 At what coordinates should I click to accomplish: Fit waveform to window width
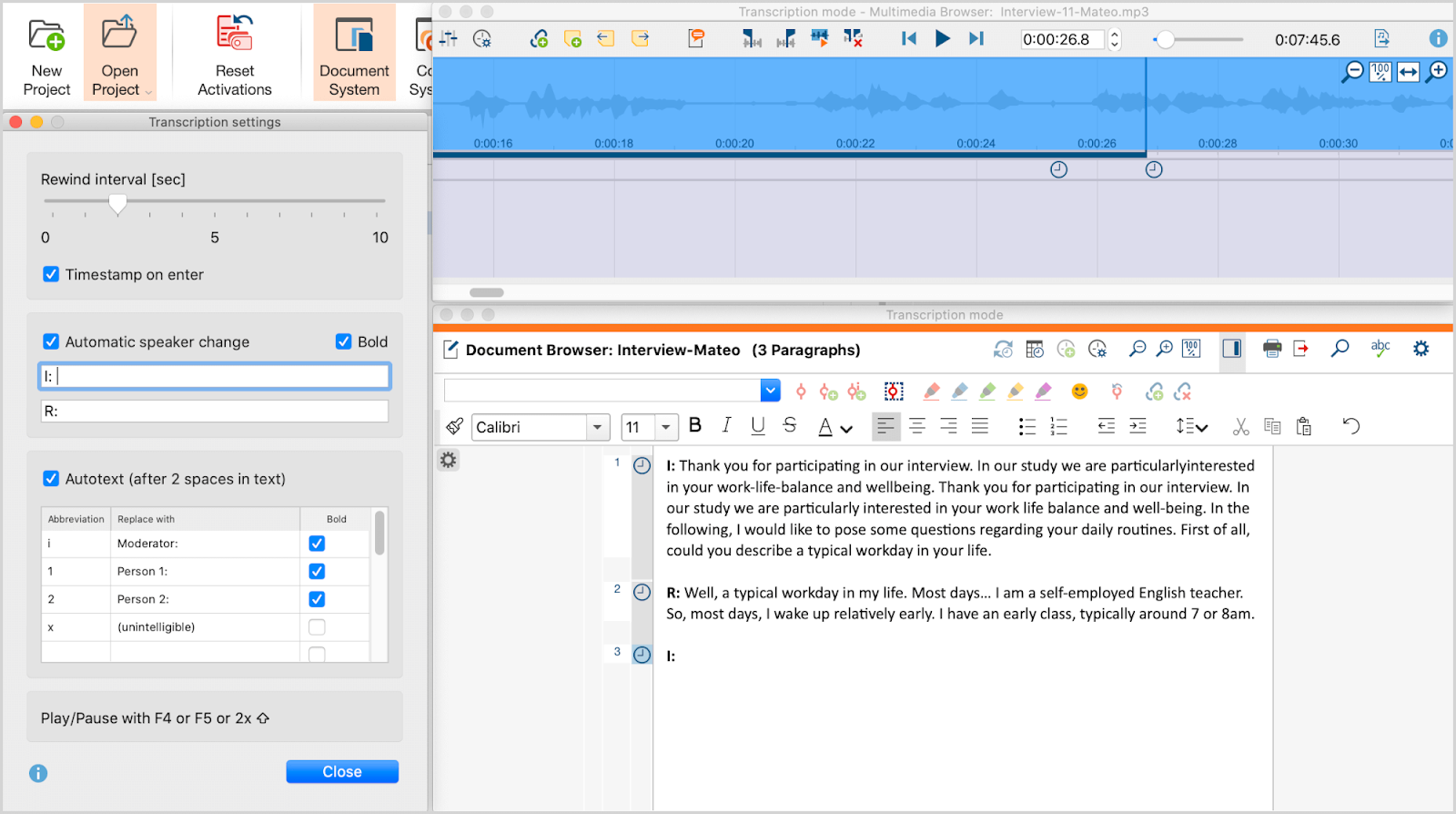point(1409,71)
